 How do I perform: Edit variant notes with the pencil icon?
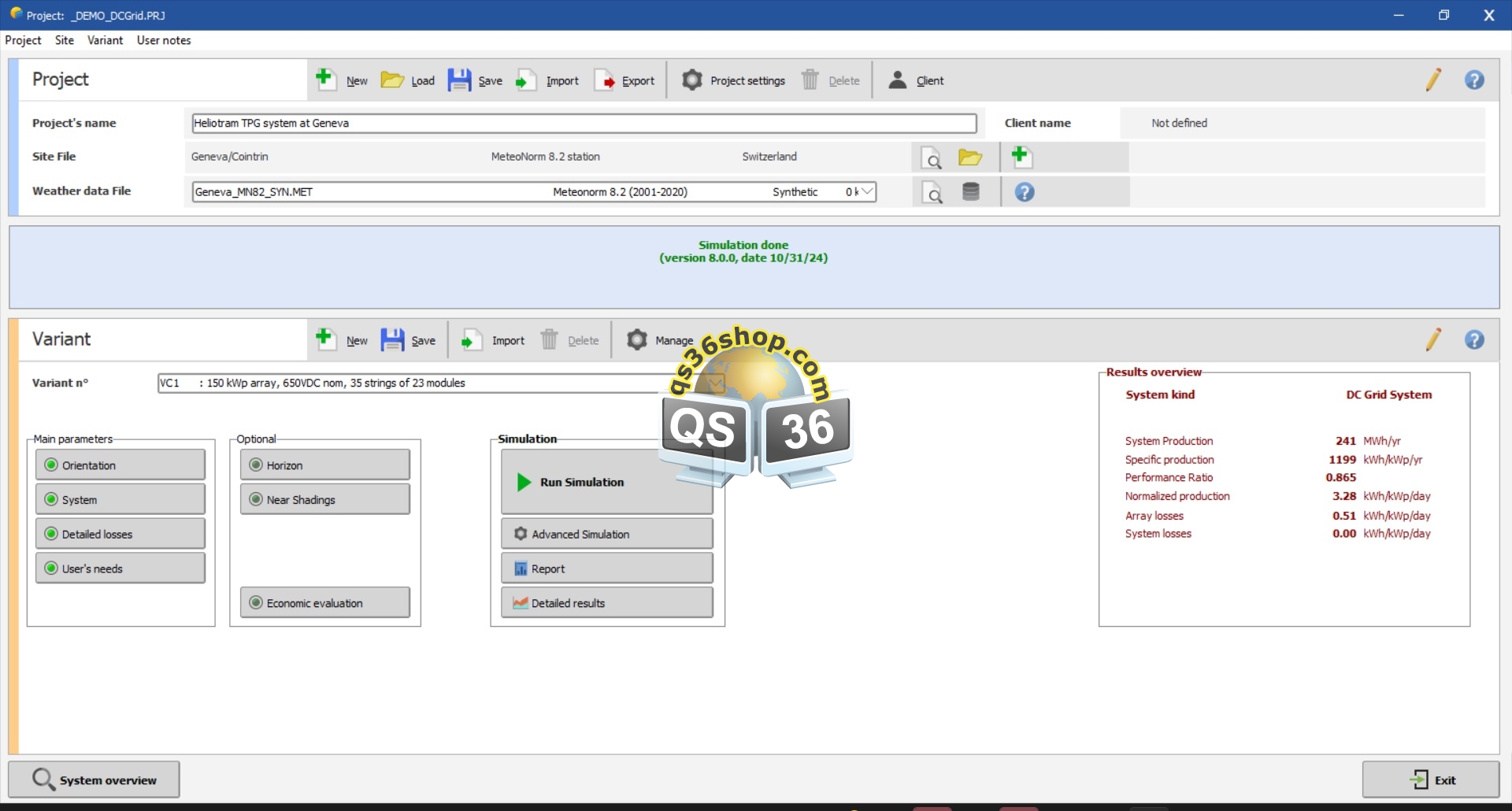point(1433,339)
